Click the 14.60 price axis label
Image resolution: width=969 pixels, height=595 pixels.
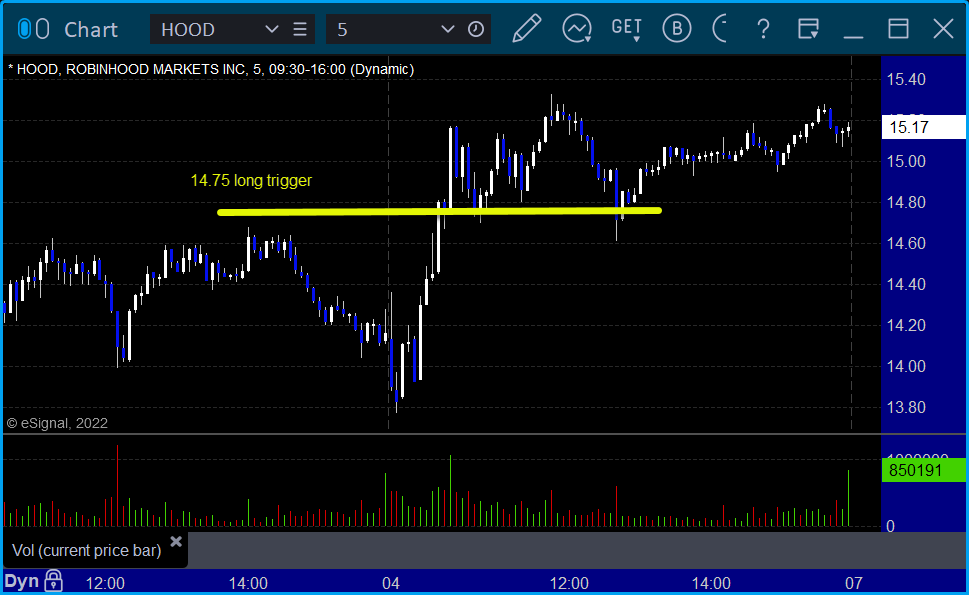tap(906, 243)
